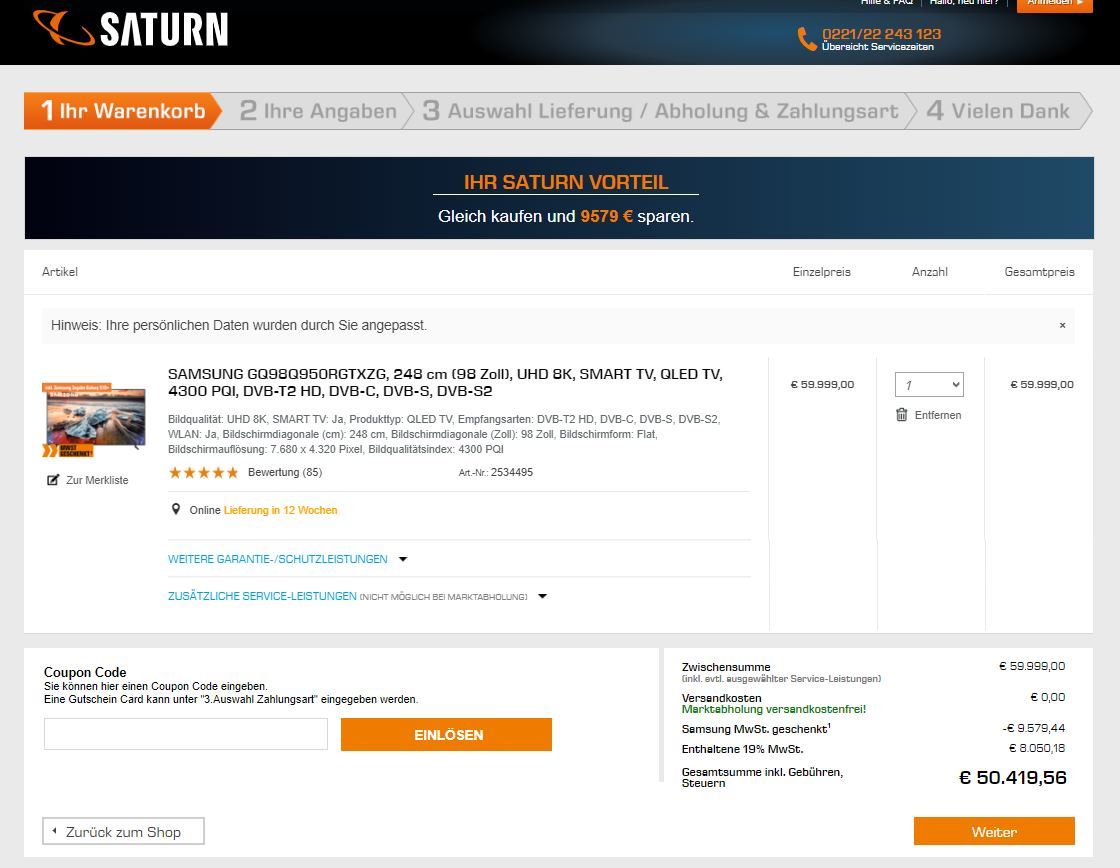Click the Ihr Saturn Vorteil banner

pos(559,198)
